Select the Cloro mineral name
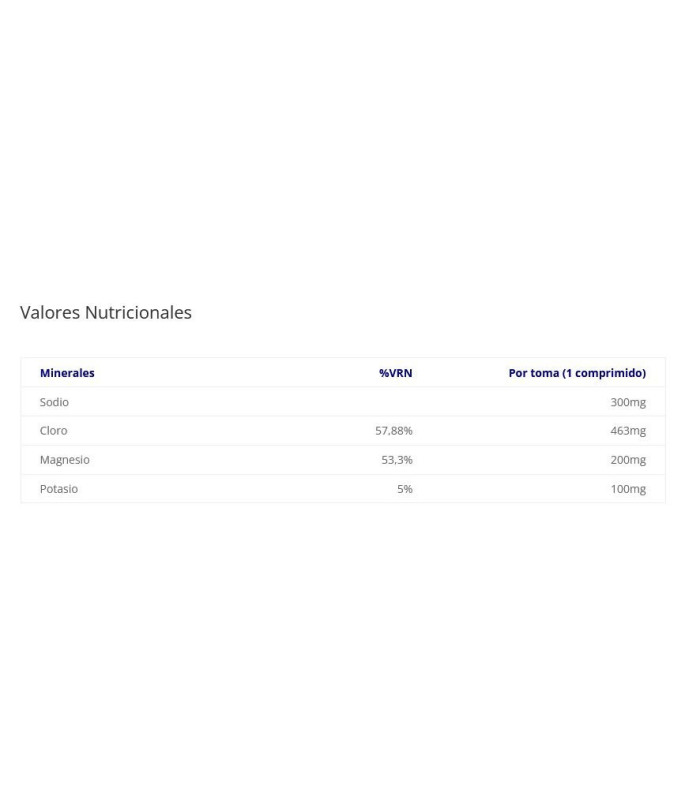700x800 pixels. [53, 431]
